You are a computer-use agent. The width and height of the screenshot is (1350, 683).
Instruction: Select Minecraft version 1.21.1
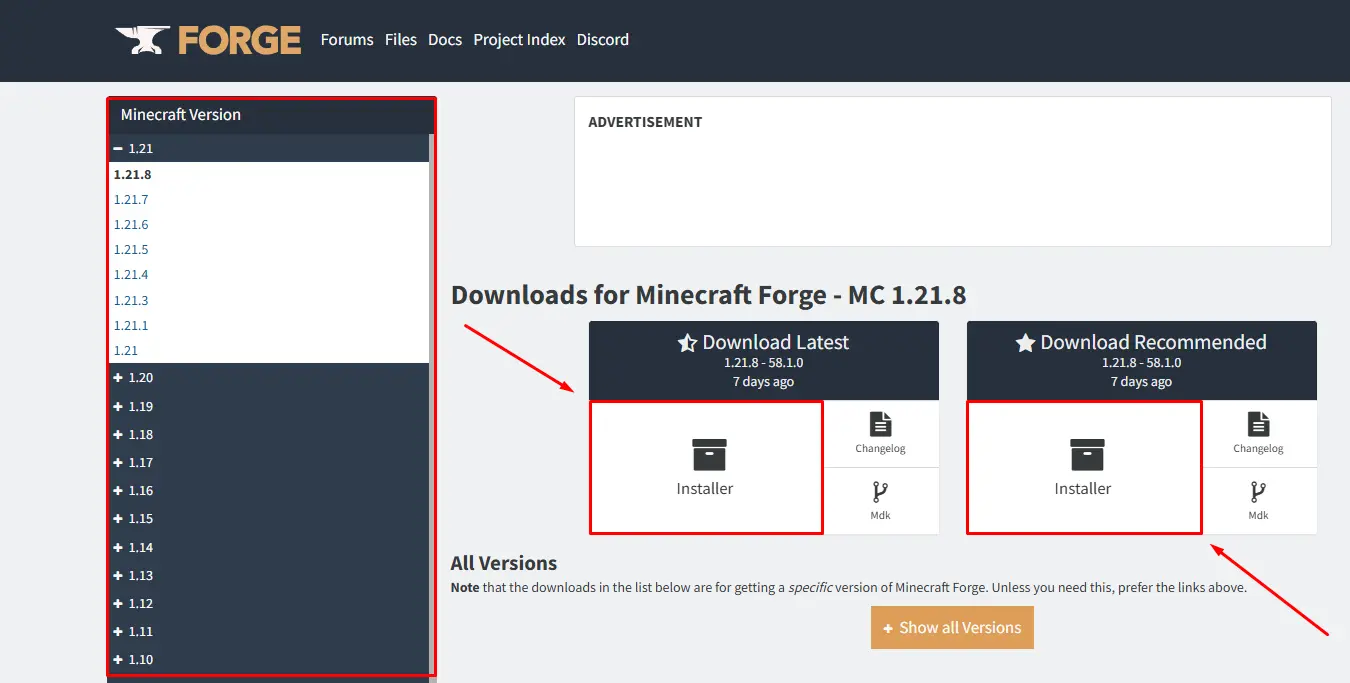coord(131,326)
